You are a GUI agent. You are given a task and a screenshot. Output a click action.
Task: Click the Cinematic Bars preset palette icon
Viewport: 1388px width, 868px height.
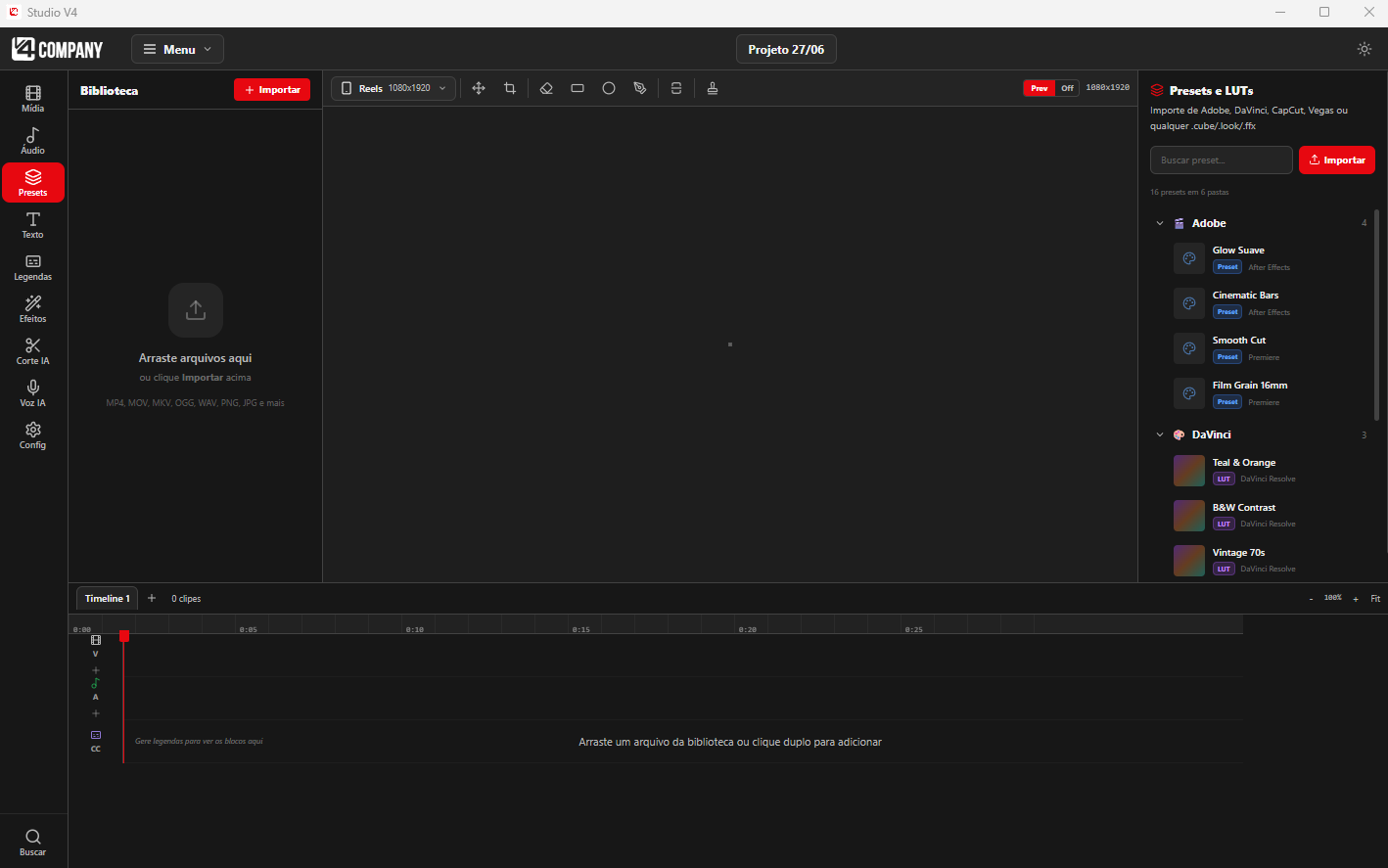click(1189, 303)
